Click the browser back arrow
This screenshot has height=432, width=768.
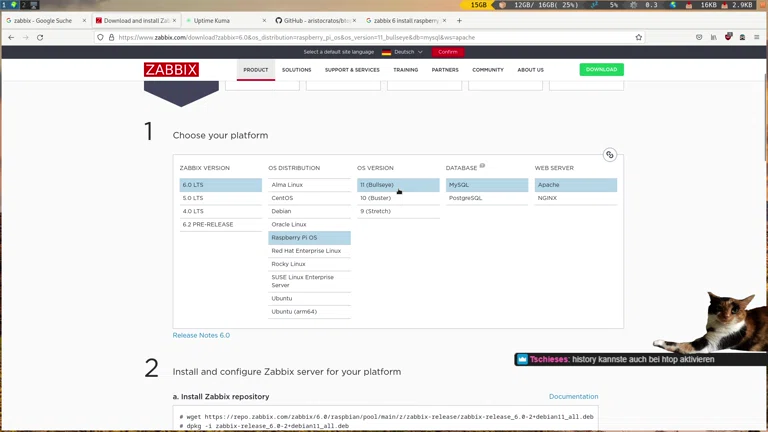[11, 37]
